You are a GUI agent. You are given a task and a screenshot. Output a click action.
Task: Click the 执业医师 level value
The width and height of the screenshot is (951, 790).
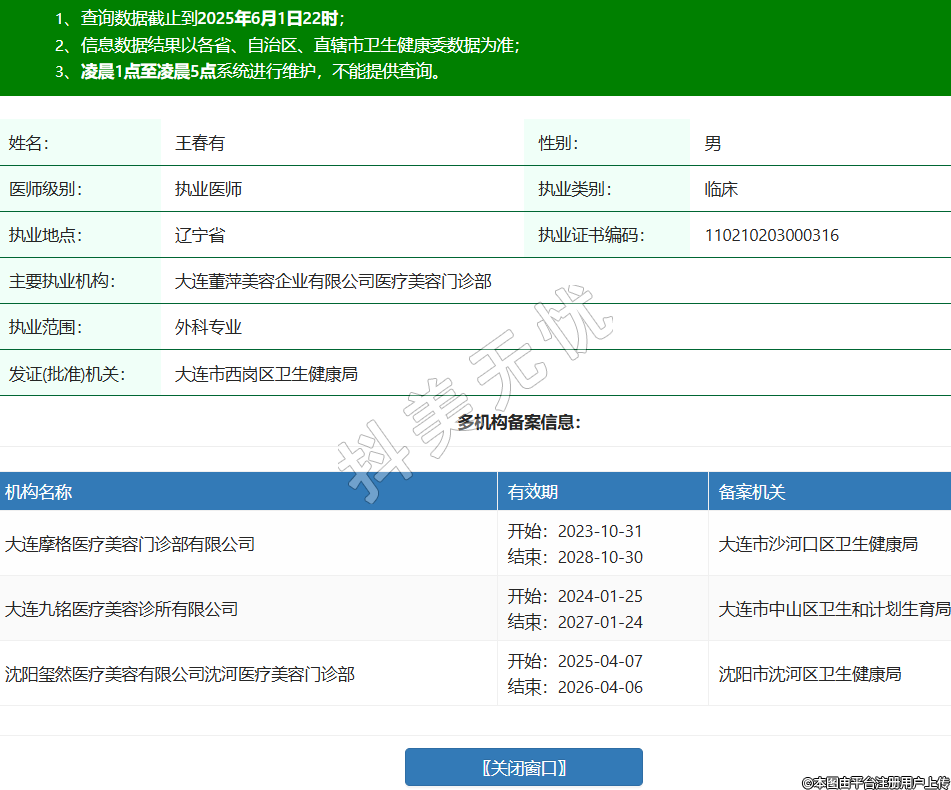[208, 189]
